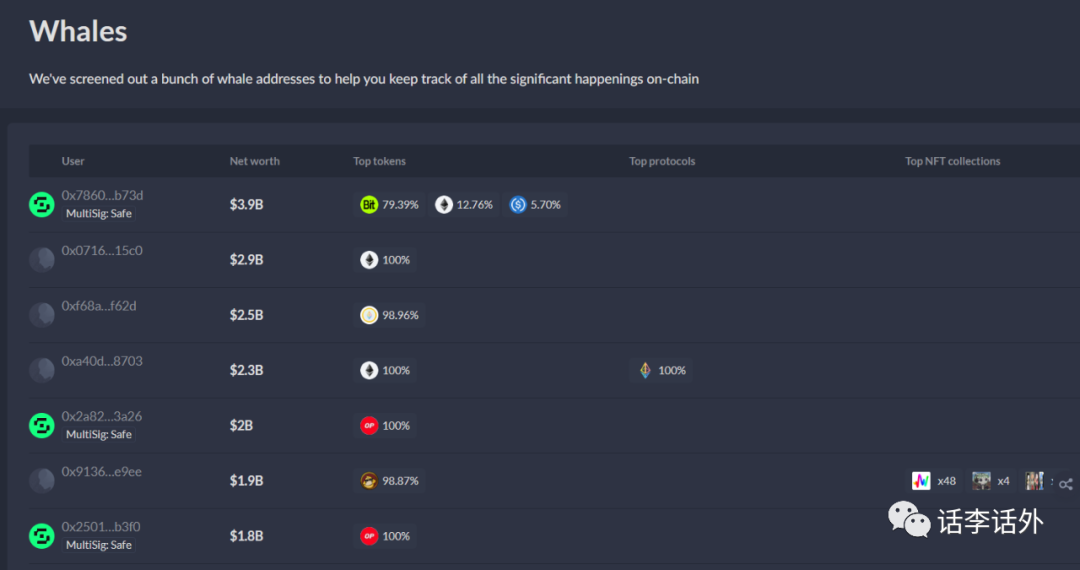Click the avatar of 0x2501...b3f0 MultiSig user
This screenshot has height=570, width=1080.
pos(41,536)
